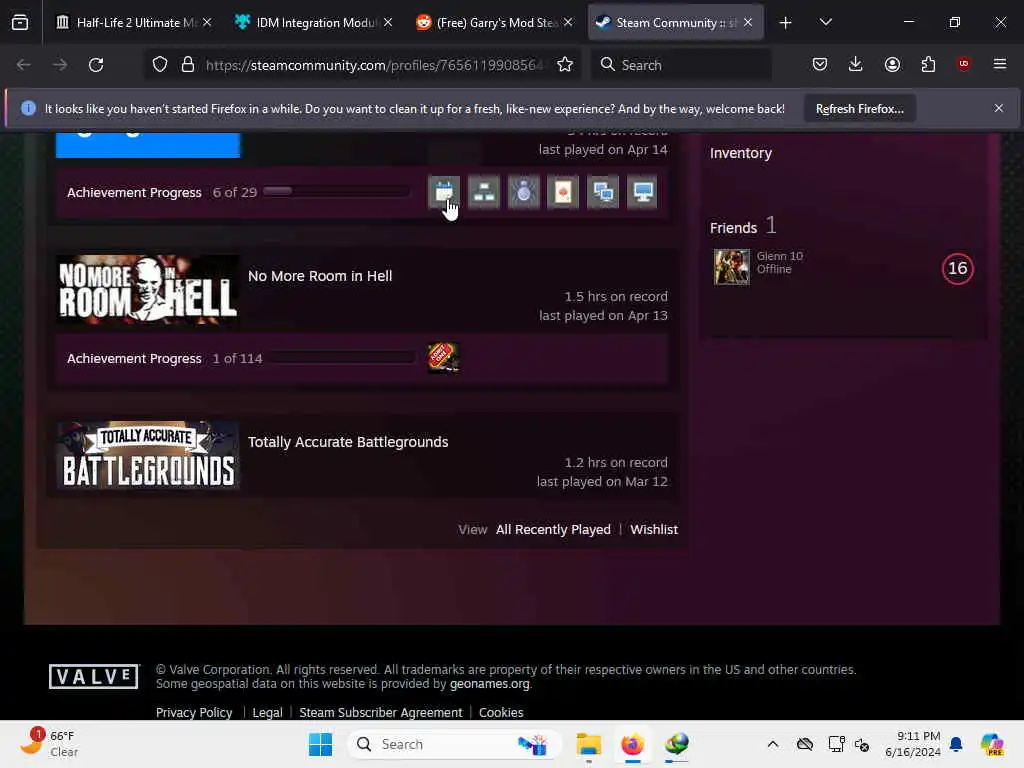
Task: Open weather widget showing 66°F
Action: point(48,743)
